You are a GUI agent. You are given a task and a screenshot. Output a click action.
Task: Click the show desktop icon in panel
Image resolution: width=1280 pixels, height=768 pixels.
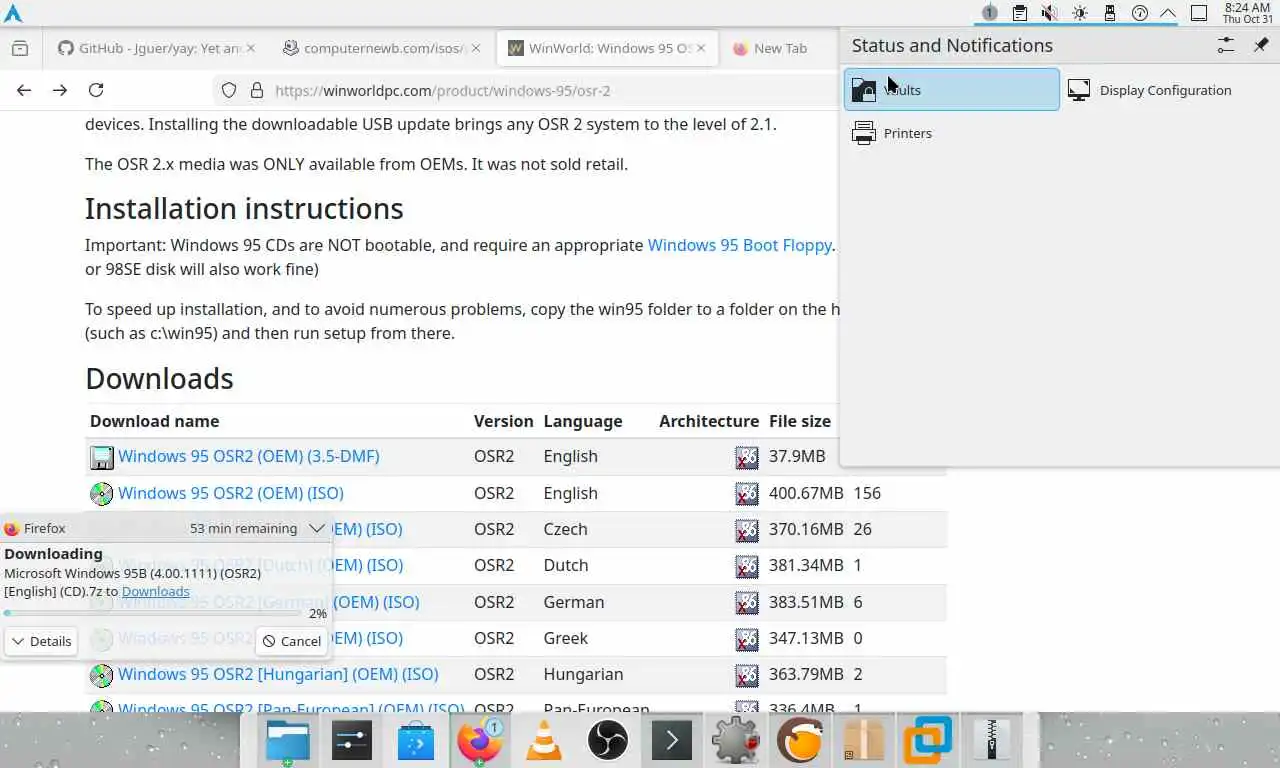coord(1199,13)
